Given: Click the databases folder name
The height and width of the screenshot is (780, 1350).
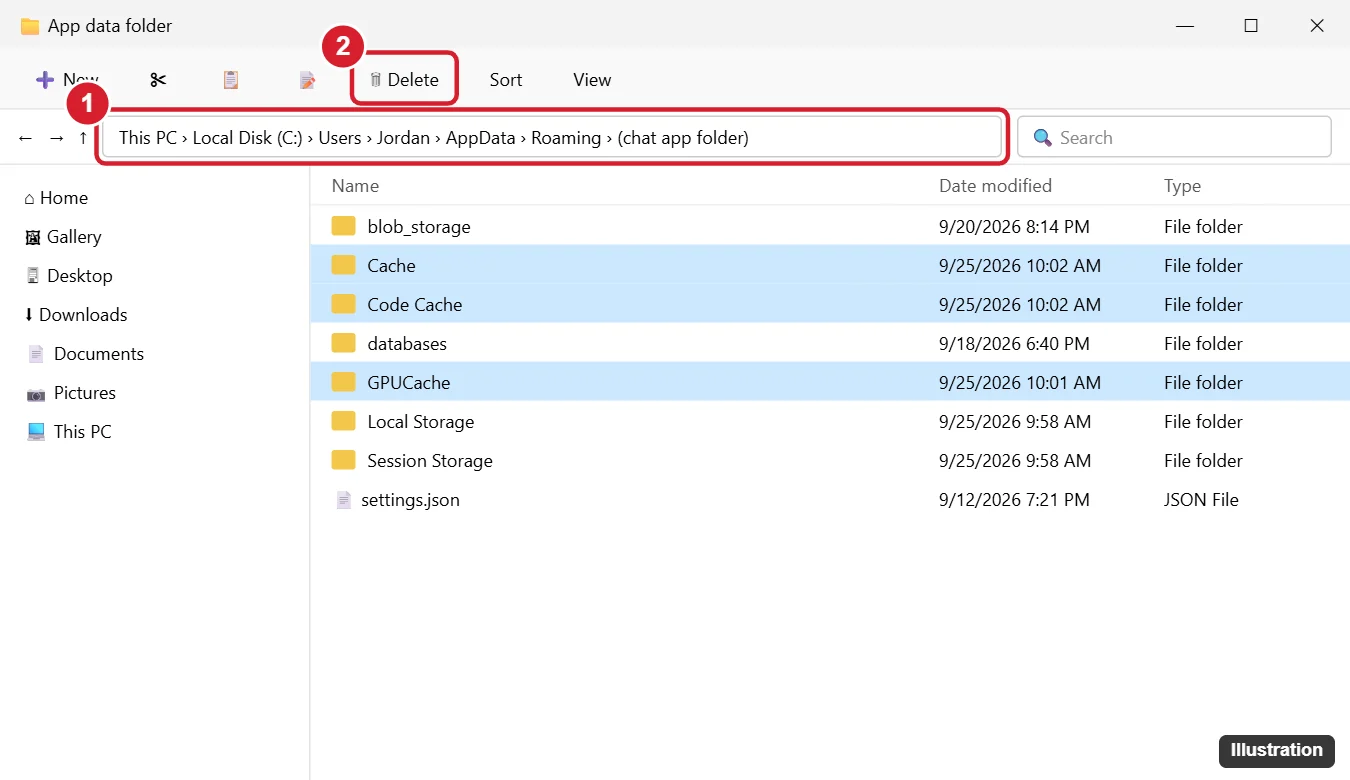Looking at the screenshot, I should (407, 344).
